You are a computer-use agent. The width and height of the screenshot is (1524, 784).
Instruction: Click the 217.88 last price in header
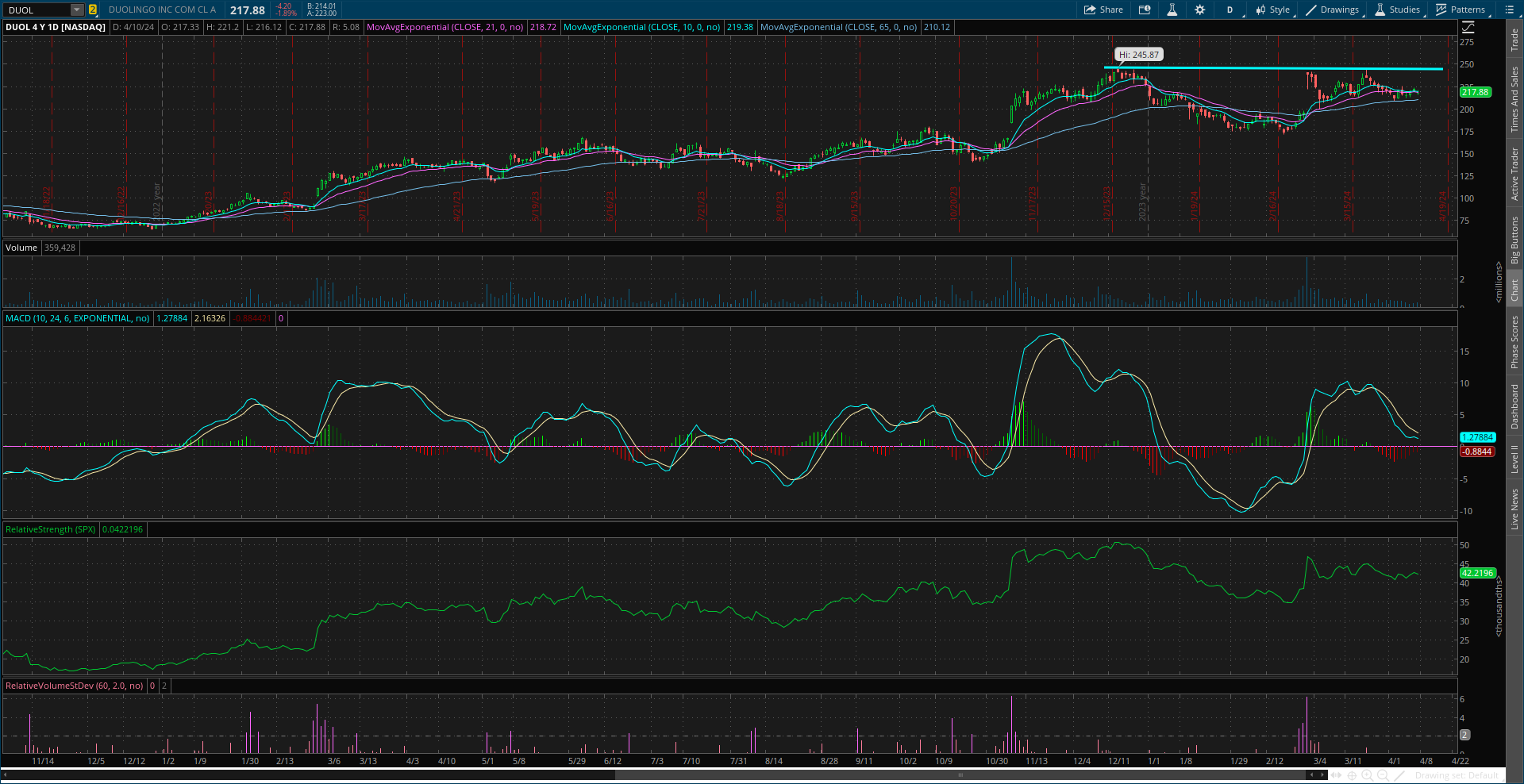click(x=248, y=10)
